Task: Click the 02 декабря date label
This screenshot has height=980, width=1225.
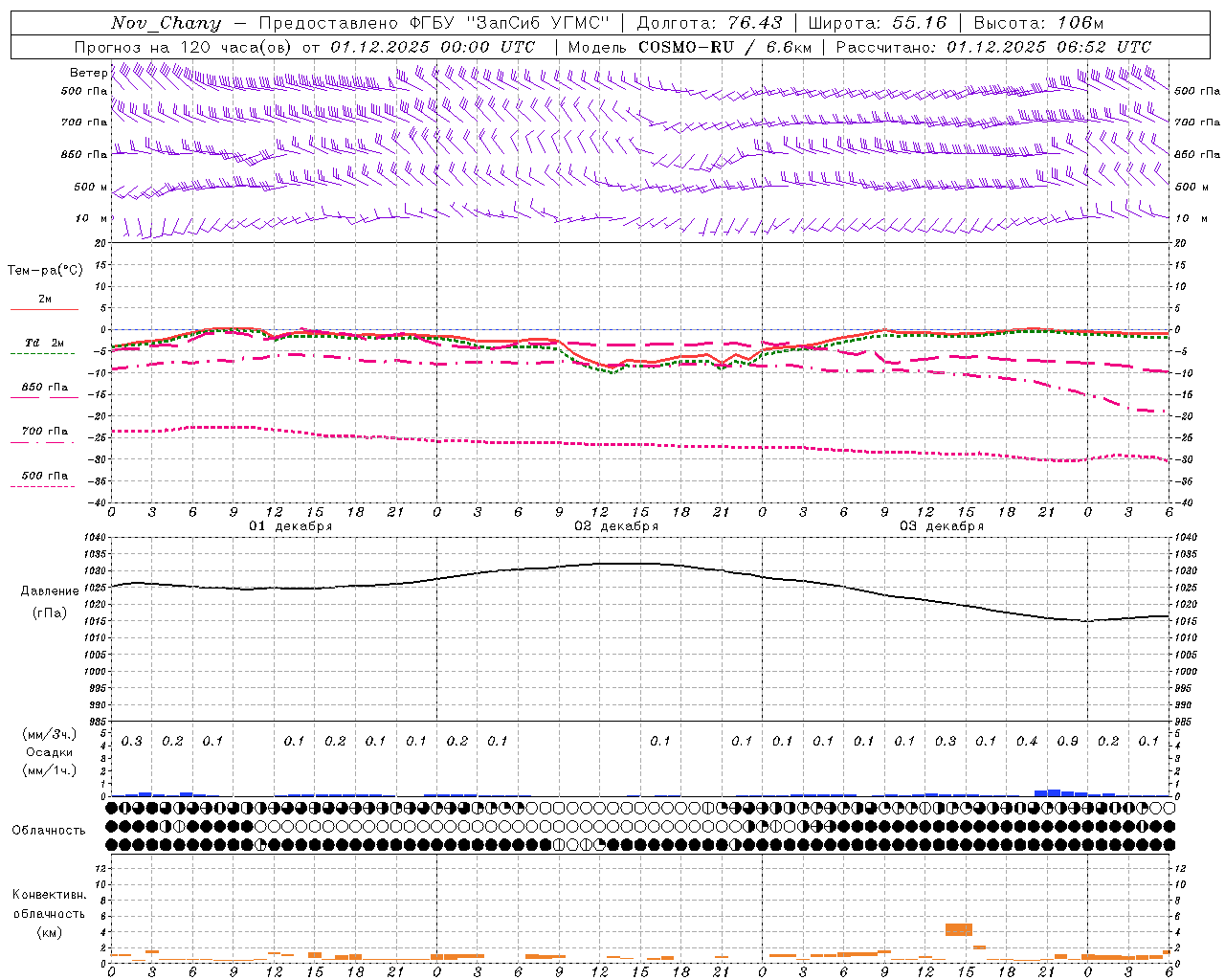Action: [616, 526]
